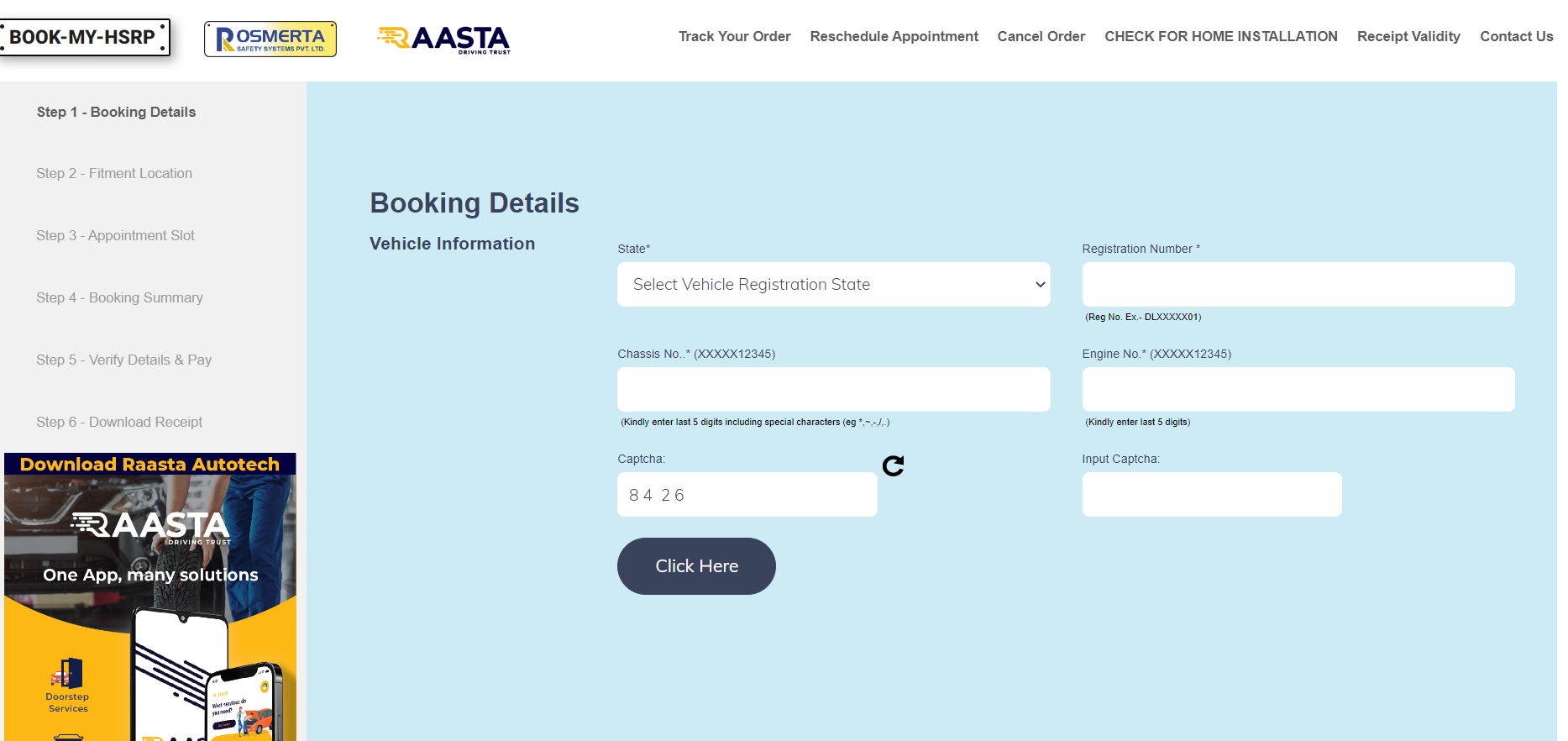
Task: Go to Reschedule Appointment
Action: point(894,37)
